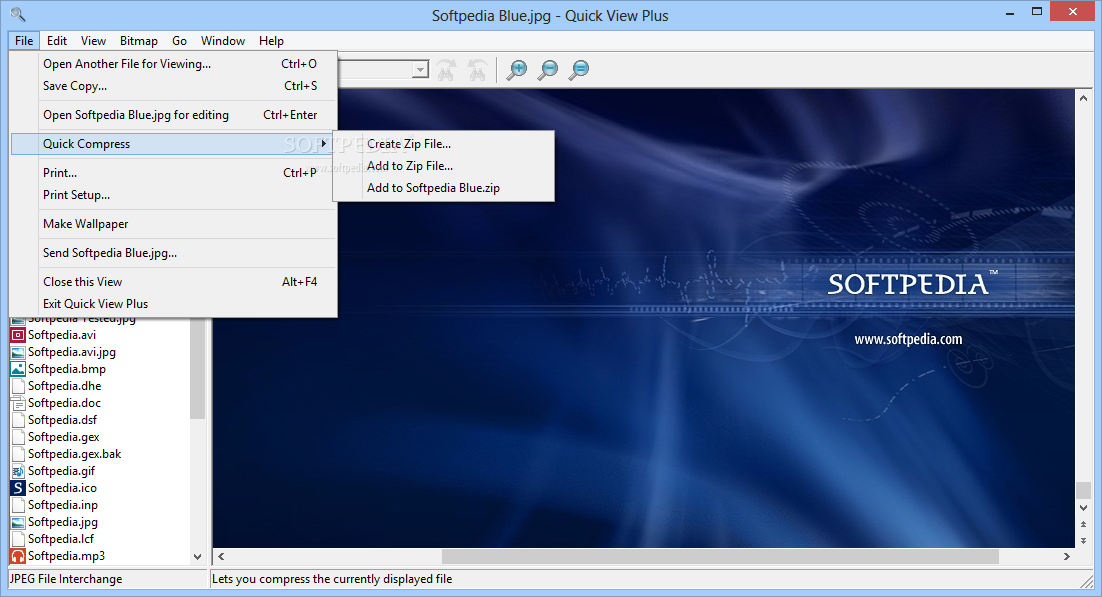Choose Add to Zip File... item
The width and height of the screenshot is (1102, 597).
coord(443,166)
